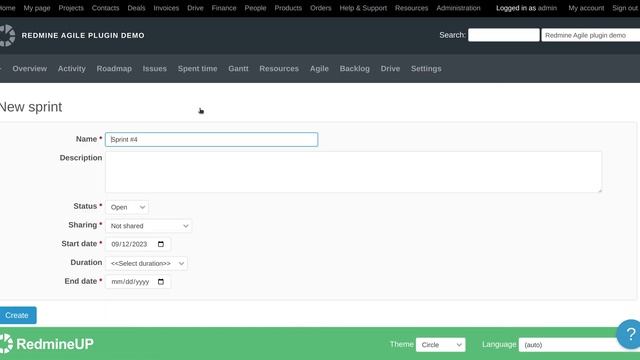Open the Status dropdown set to Open

click(127, 207)
